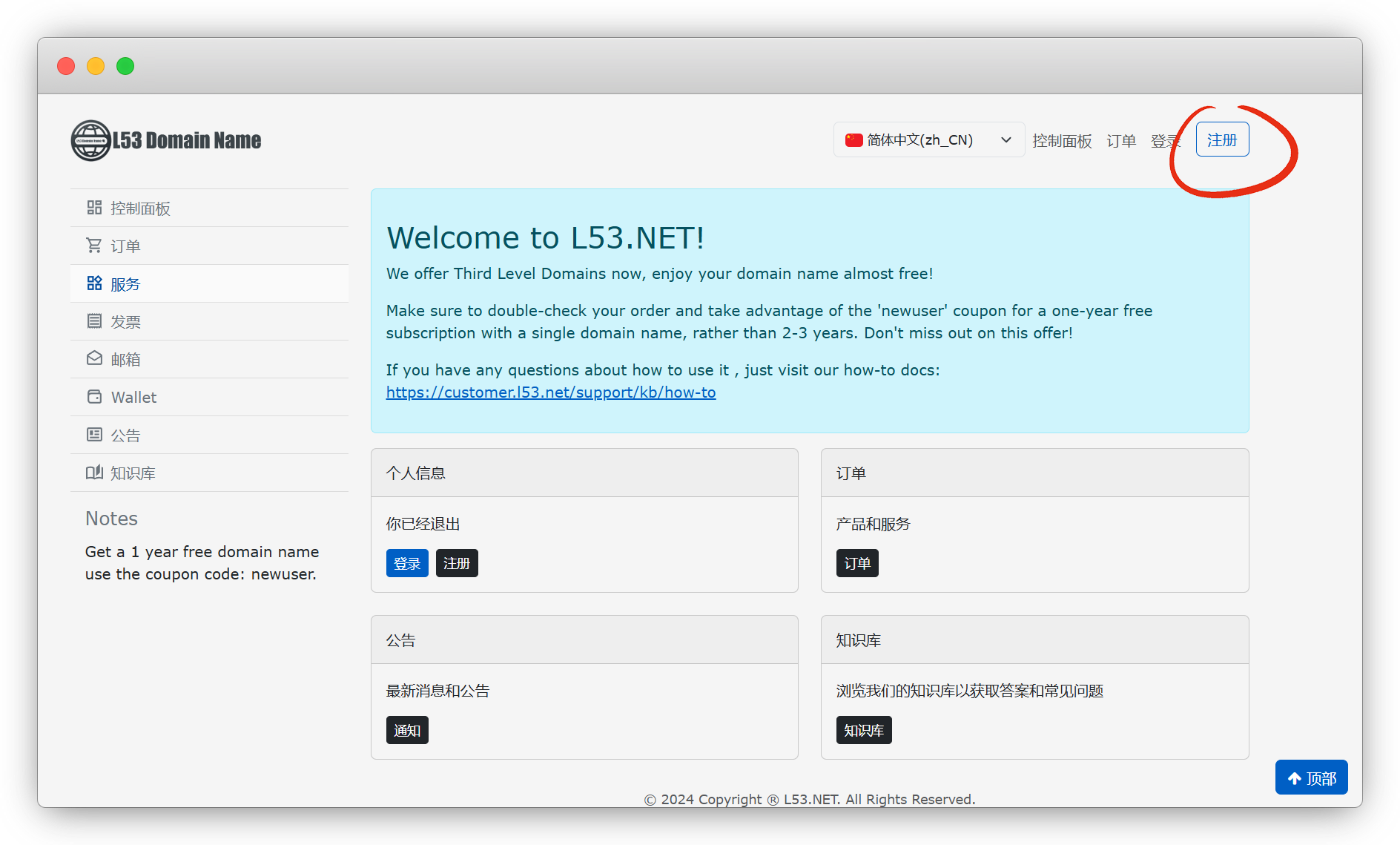Viewport: 1400px width, 845px height.
Task: Click the 控制面板 link in top navigation
Action: click(x=1062, y=141)
